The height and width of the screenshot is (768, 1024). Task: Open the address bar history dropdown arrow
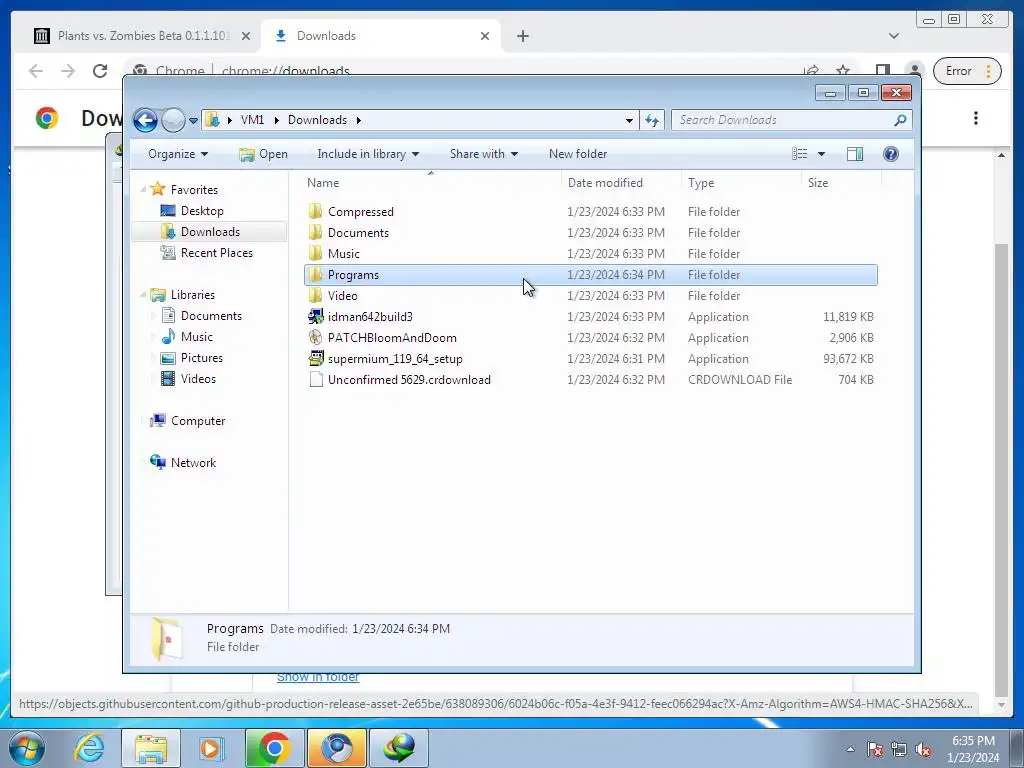tap(629, 120)
